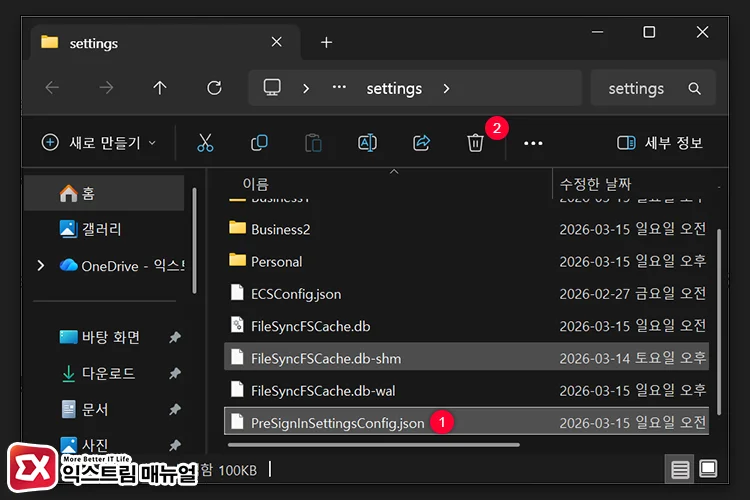Click pin icon next to 다운로드
The image size is (750, 500).
(x=175, y=373)
